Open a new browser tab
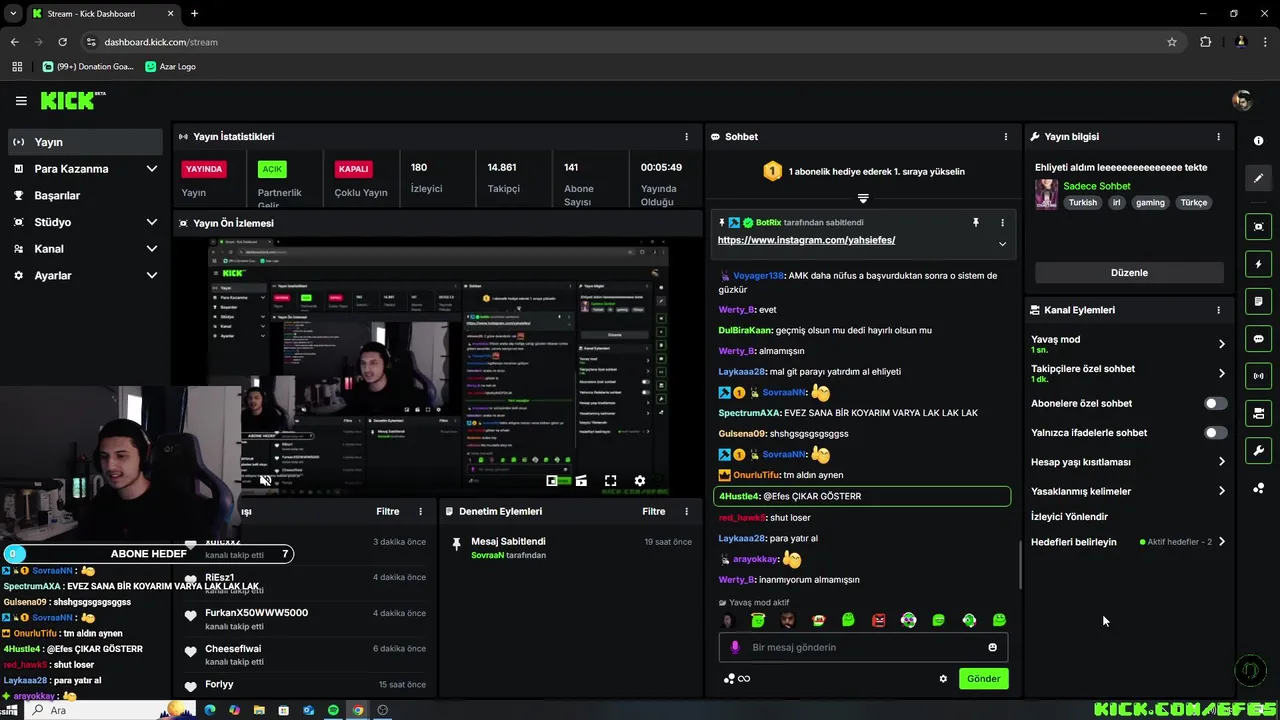Screen dimensions: 1280x720 (194, 14)
